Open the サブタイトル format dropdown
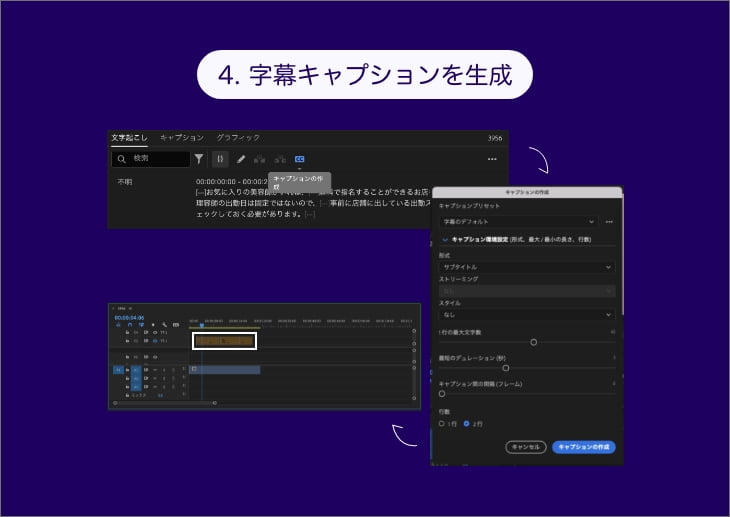The height and width of the screenshot is (517, 730). [x=525, y=267]
